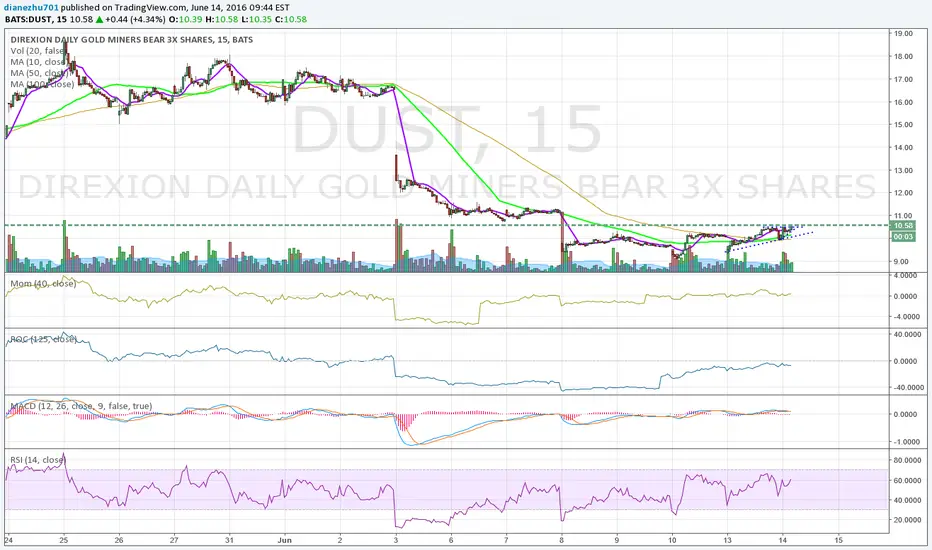Select the DIREXION DAILY GOLD MINERS chart title
The image size is (932, 550).
point(131,40)
